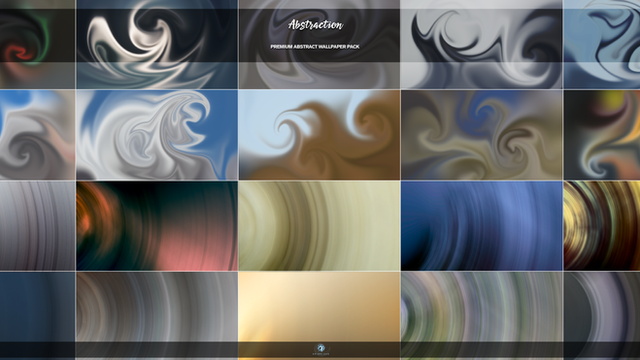Viewport: 640px width, 360px height.
Task: Select the grey spiral with blue corner wallpaper
Action: point(37,135)
